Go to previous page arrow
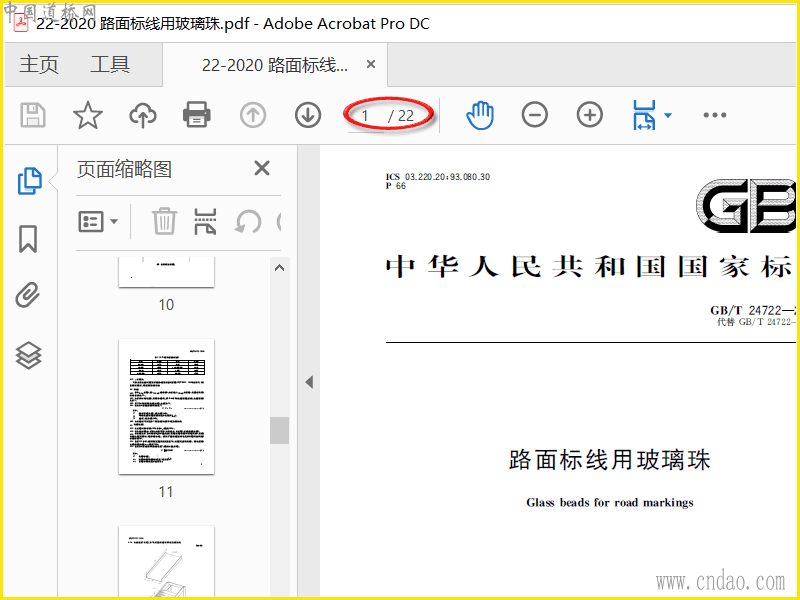Image resolution: width=800 pixels, height=600 pixels. coord(253,115)
